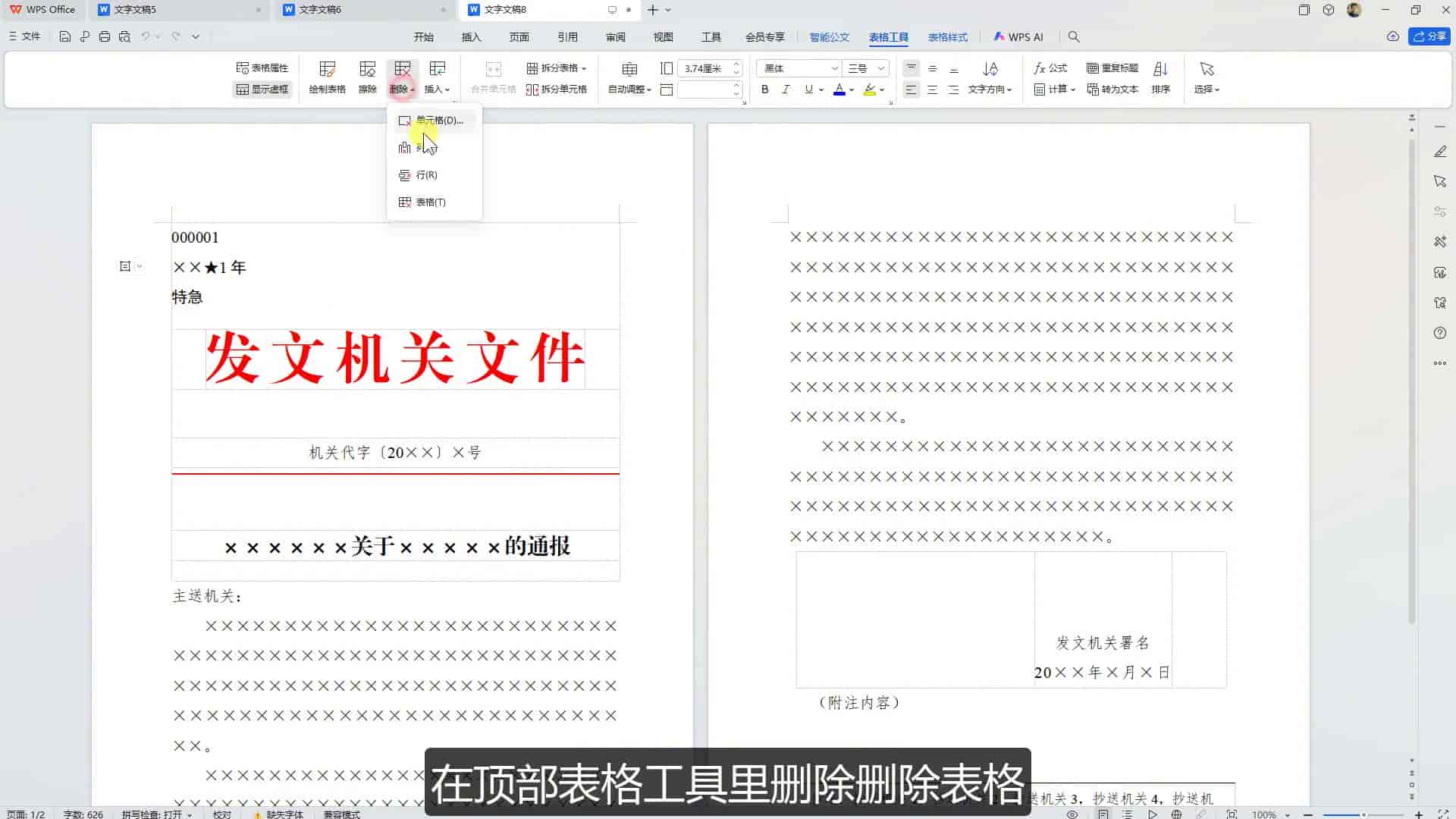Open the 三号 font size dropdown
Screen dimensions: 1456x819
click(x=865, y=68)
